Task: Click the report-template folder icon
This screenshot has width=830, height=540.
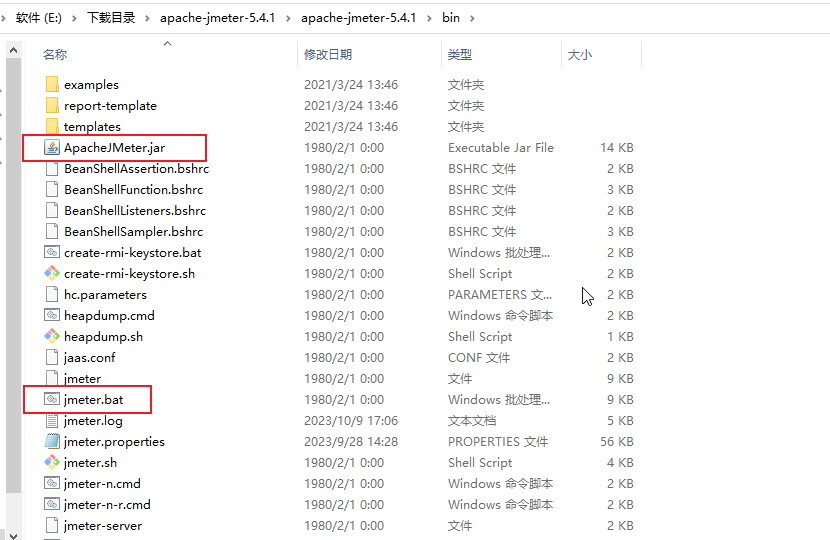Action: tap(52, 105)
